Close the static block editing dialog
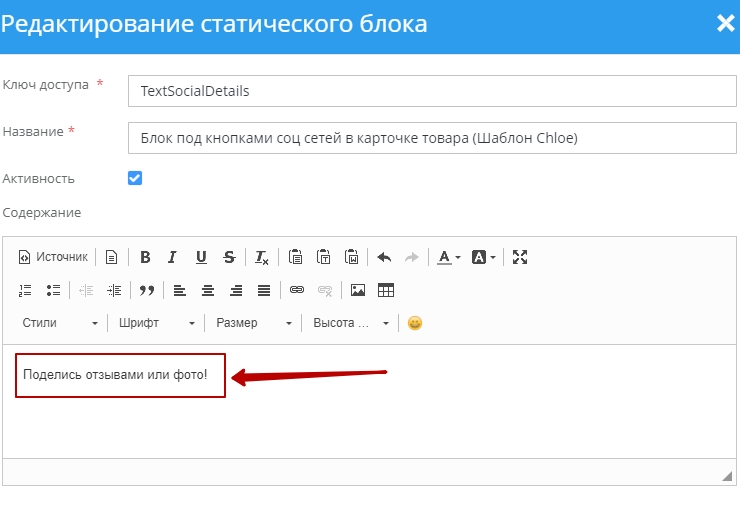Viewport: 740px width, 505px height. [x=725, y=23]
